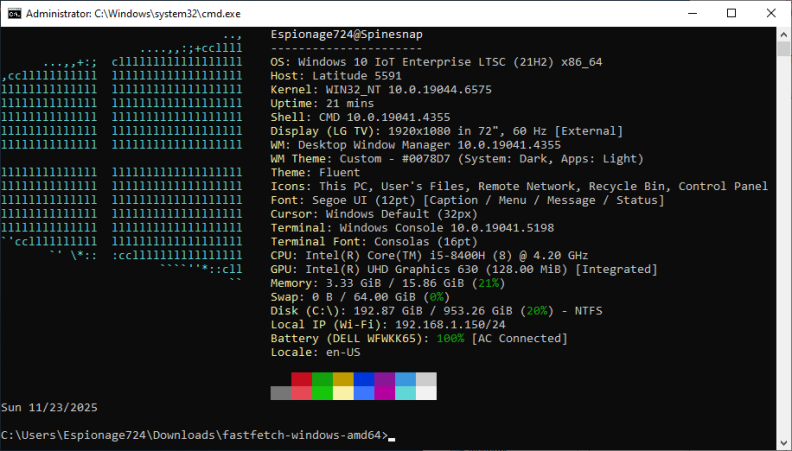This screenshot has width=792, height=451.
Task: Click the gray color block
Action: (x=280, y=393)
